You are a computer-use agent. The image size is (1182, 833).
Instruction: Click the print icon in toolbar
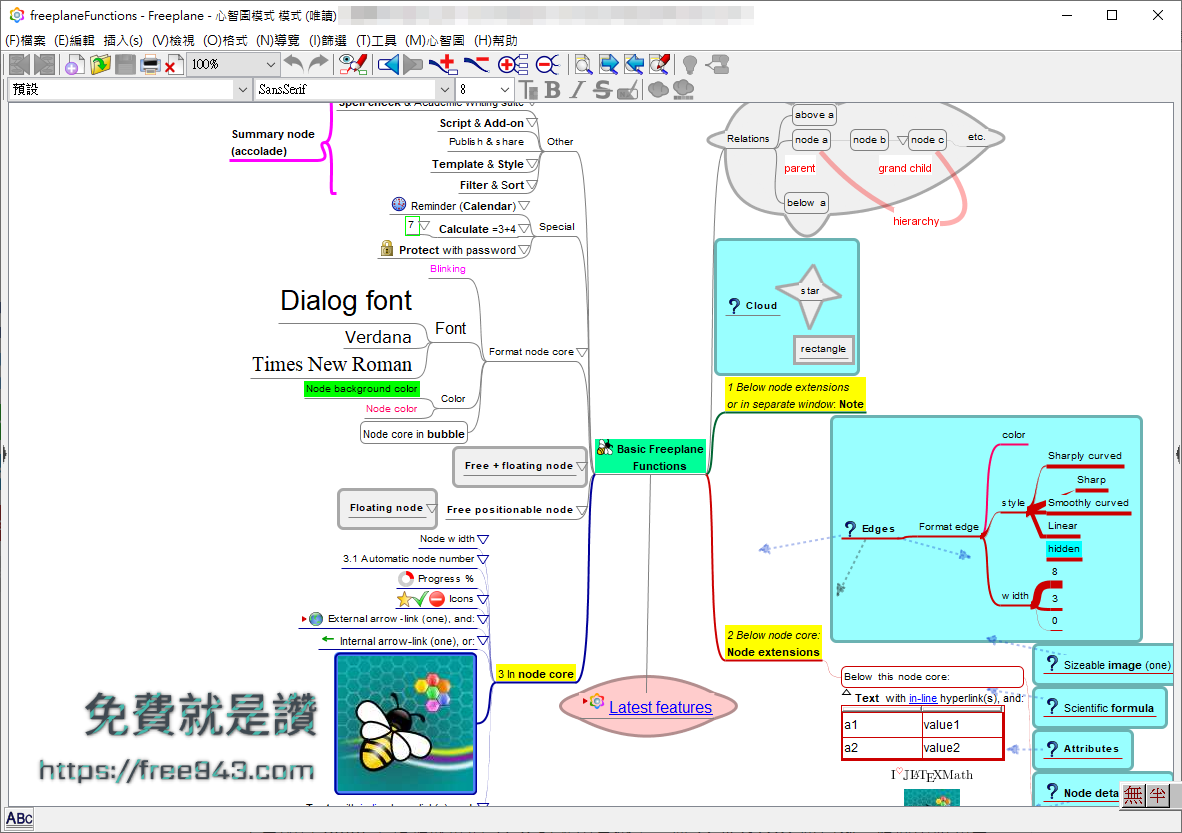(150, 65)
